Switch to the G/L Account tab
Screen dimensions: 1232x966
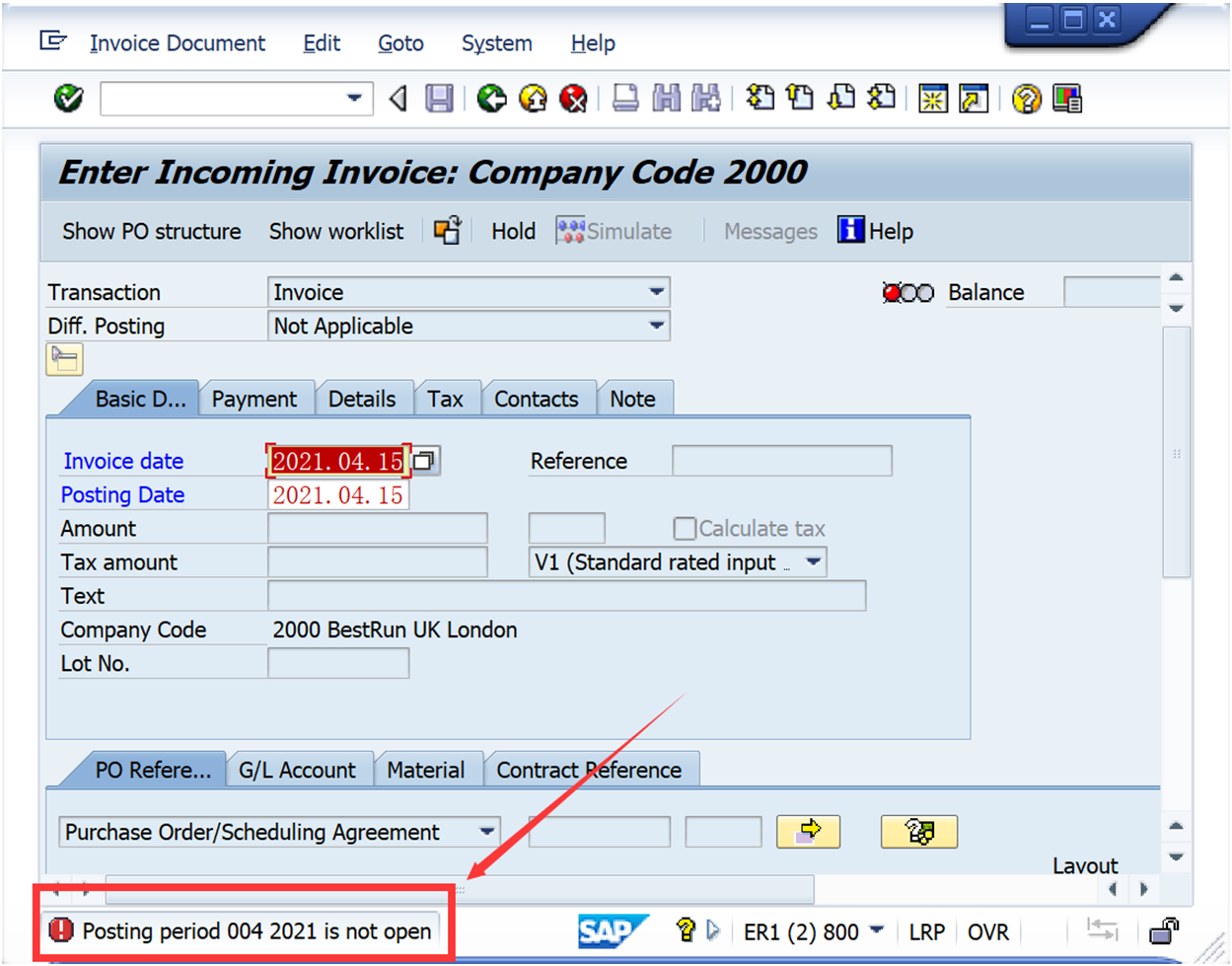point(297,770)
